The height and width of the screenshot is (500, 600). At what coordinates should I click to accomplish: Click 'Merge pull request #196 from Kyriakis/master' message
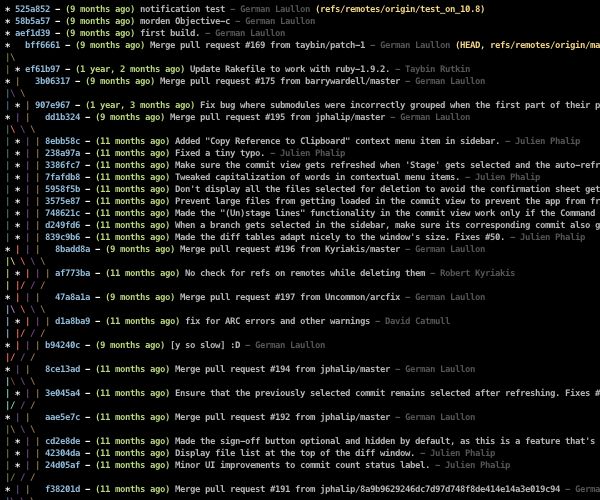click(x=290, y=249)
